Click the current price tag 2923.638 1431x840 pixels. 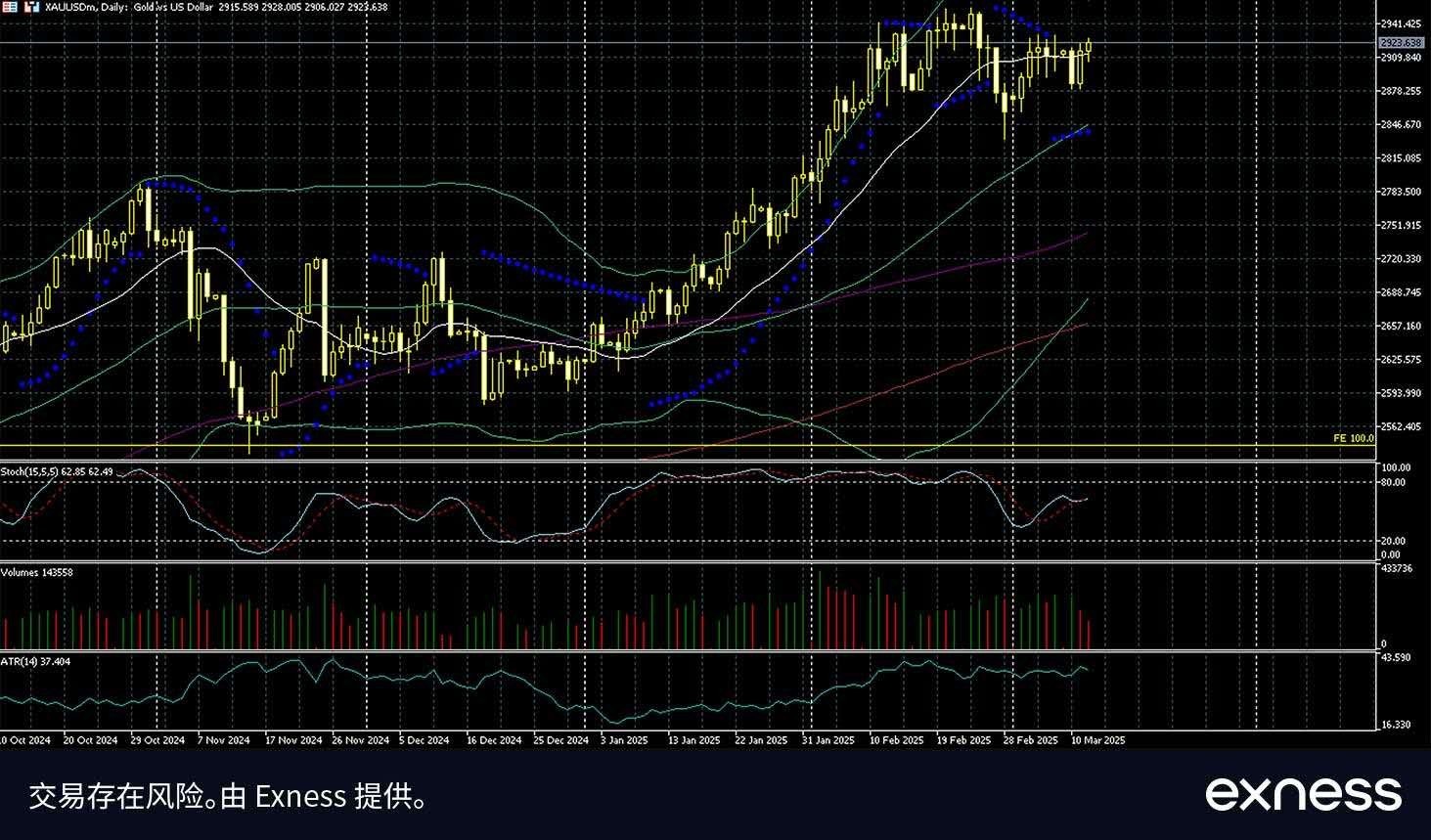pyautogui.click(x=1402, y=43)
